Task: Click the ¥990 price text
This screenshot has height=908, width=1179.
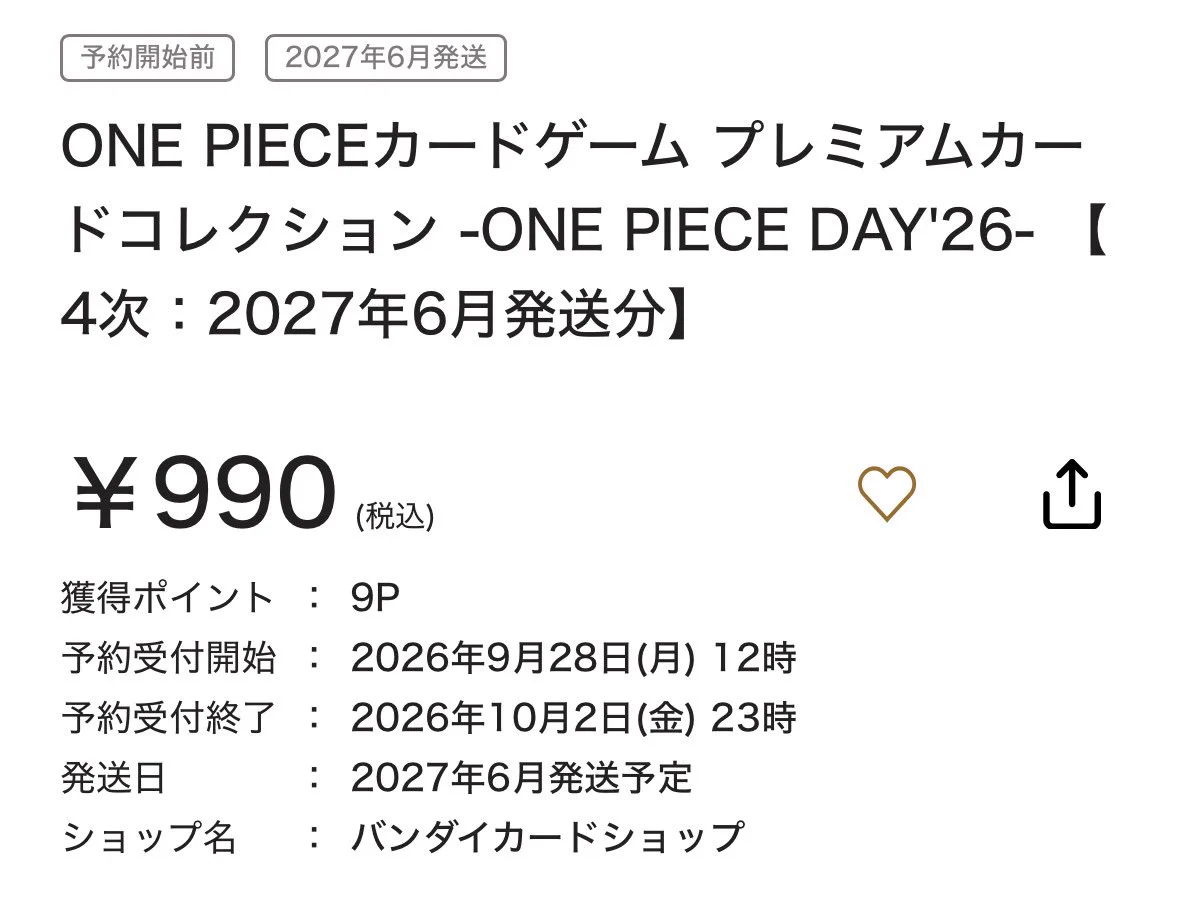Action: click(x=205, y=494)
